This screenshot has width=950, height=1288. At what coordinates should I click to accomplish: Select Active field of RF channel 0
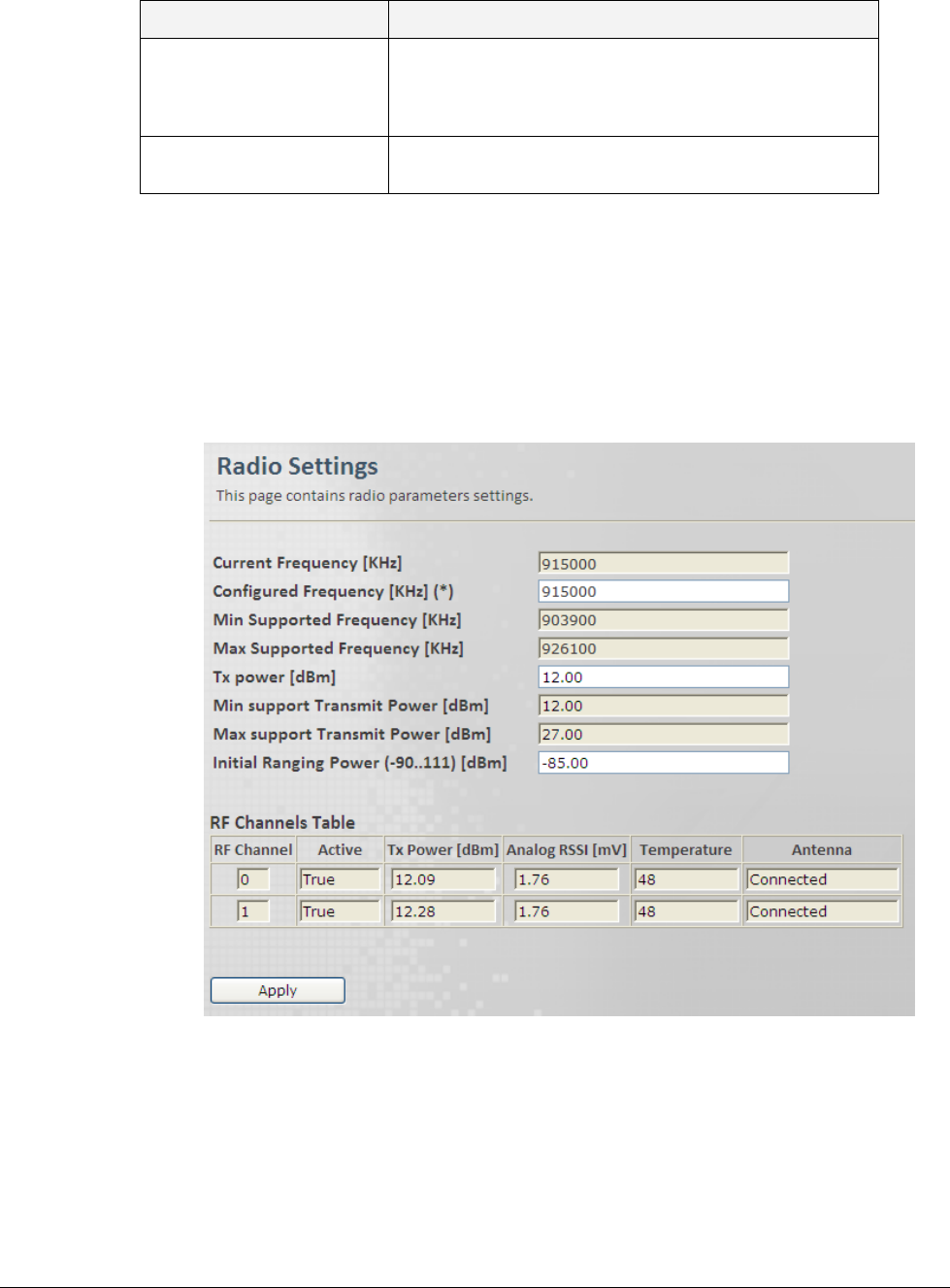point(340,879)
